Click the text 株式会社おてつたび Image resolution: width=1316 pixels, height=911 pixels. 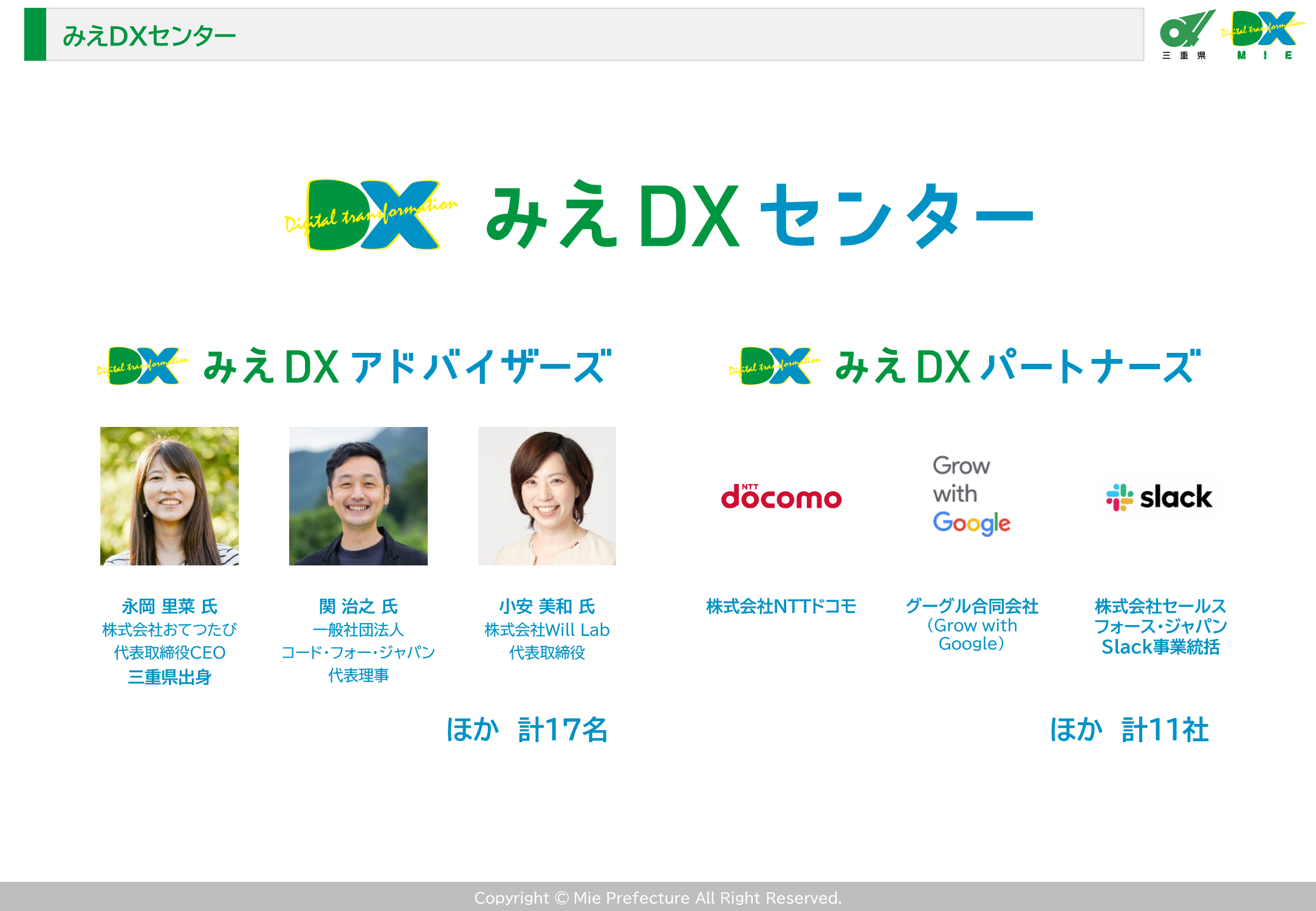tap(170, 630)
